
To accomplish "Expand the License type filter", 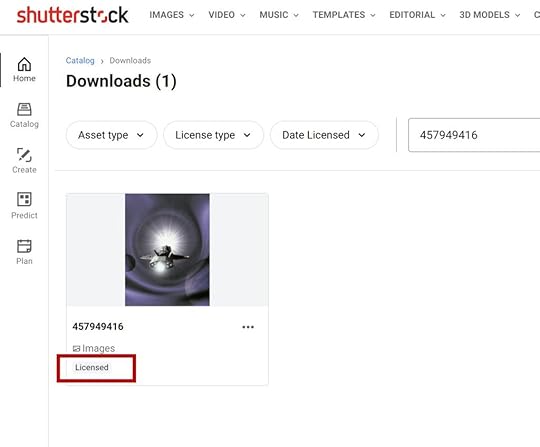I will click(x=213, y=135).
